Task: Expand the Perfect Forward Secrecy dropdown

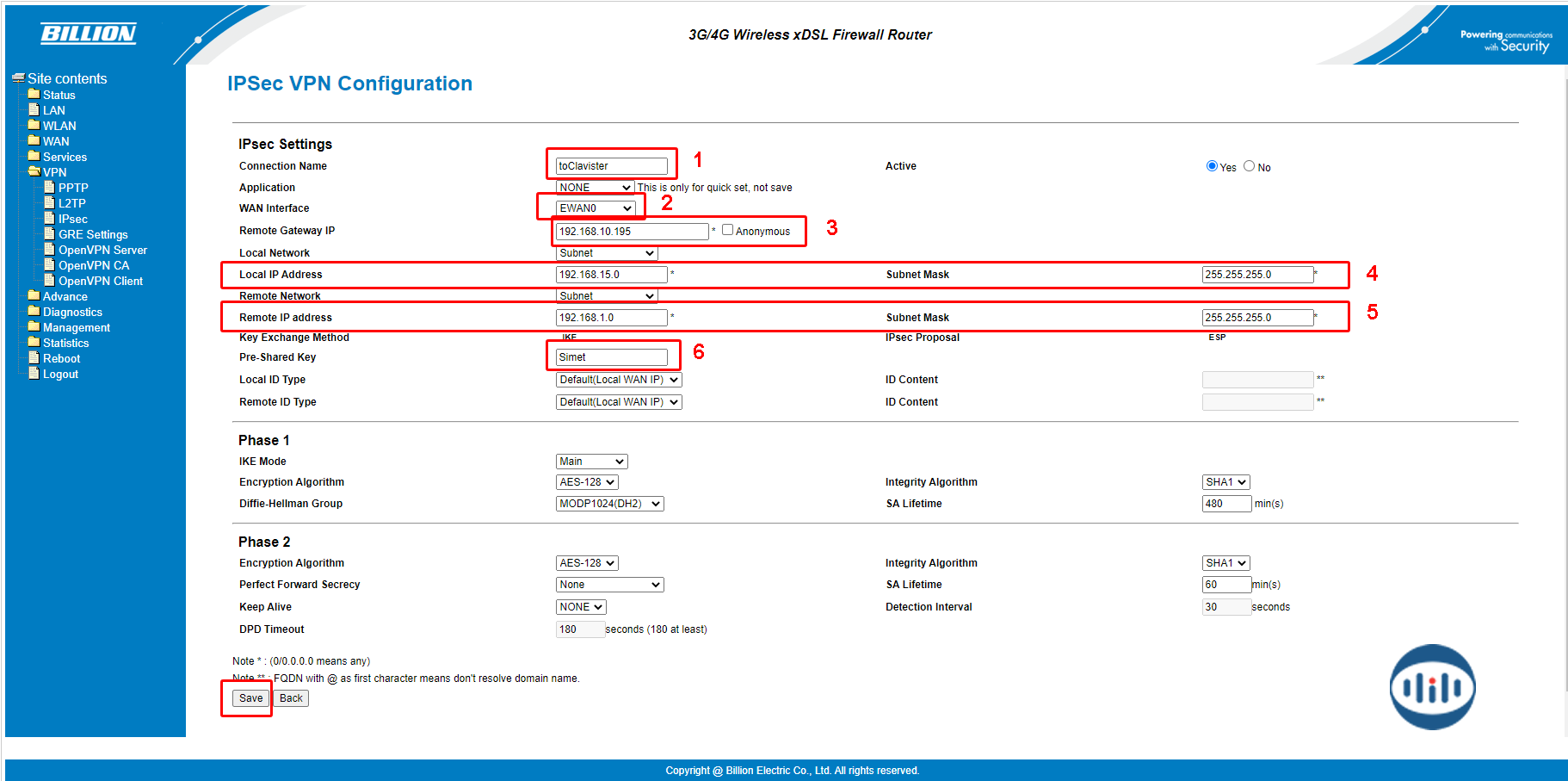Action: [609, 585]
